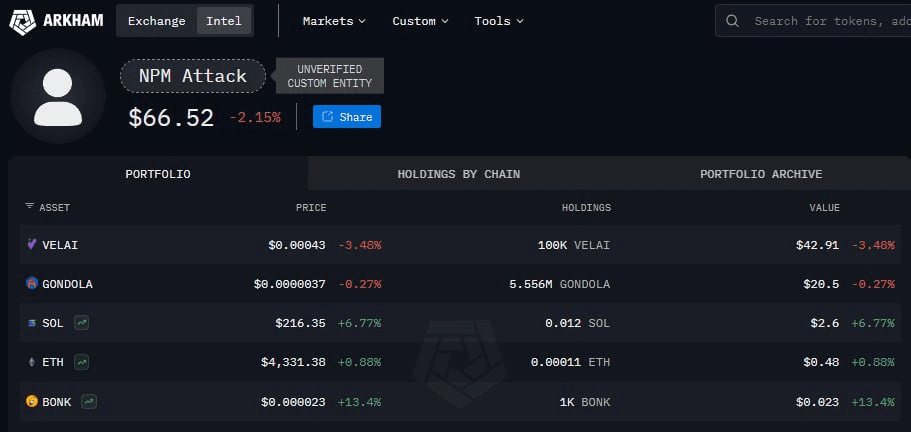Click the Share button

347,117
